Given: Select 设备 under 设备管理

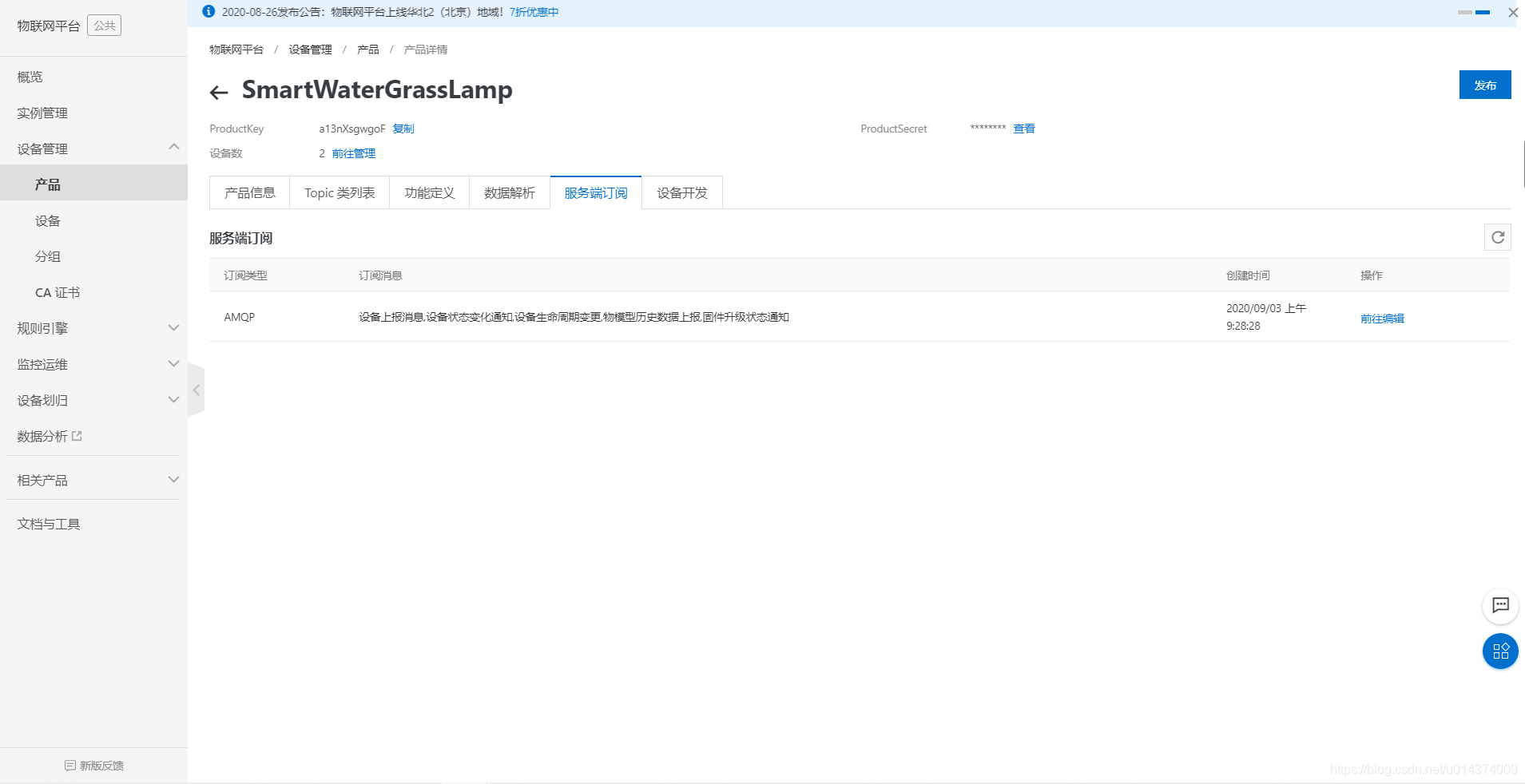Looking at the screenshot, I should click(48, 220).
